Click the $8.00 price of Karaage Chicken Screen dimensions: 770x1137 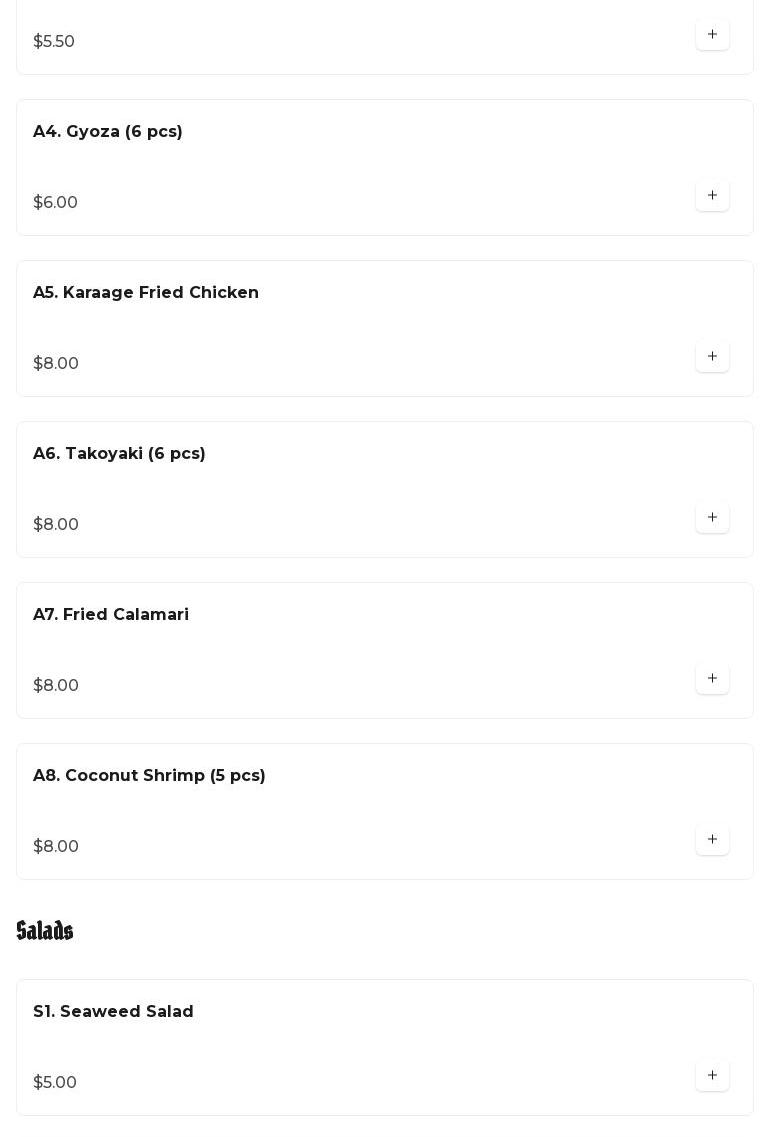[x=56, y=364]
